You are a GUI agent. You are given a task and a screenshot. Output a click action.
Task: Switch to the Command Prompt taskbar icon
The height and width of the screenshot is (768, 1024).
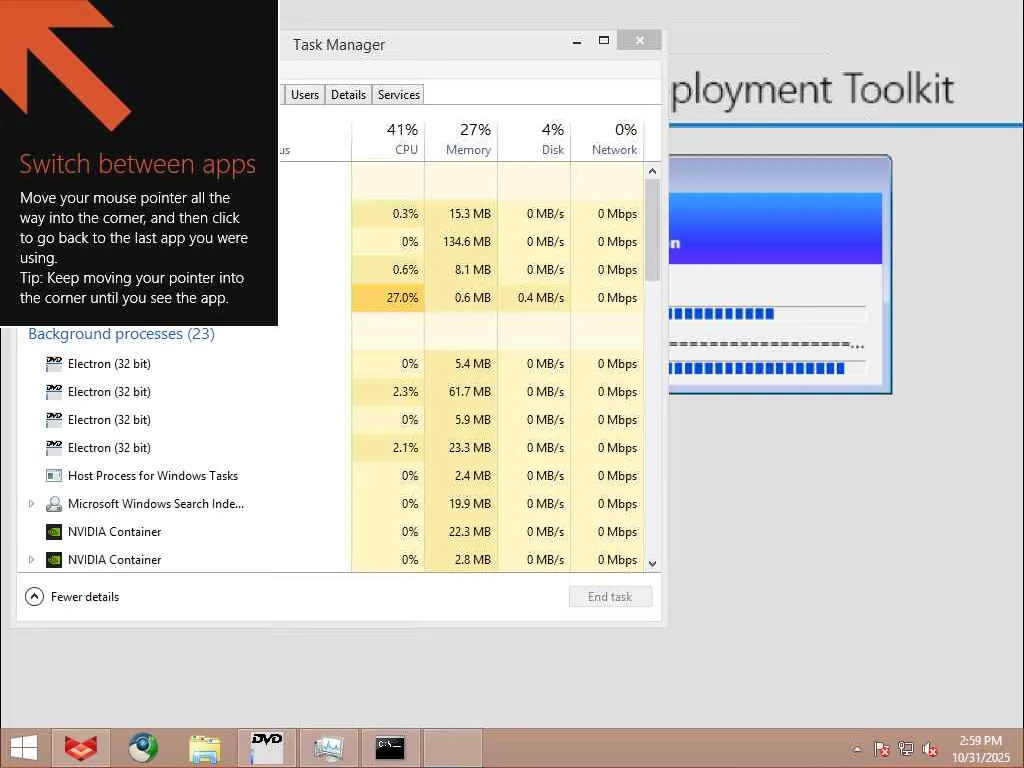pyautogui.click(x=390, y=748)
